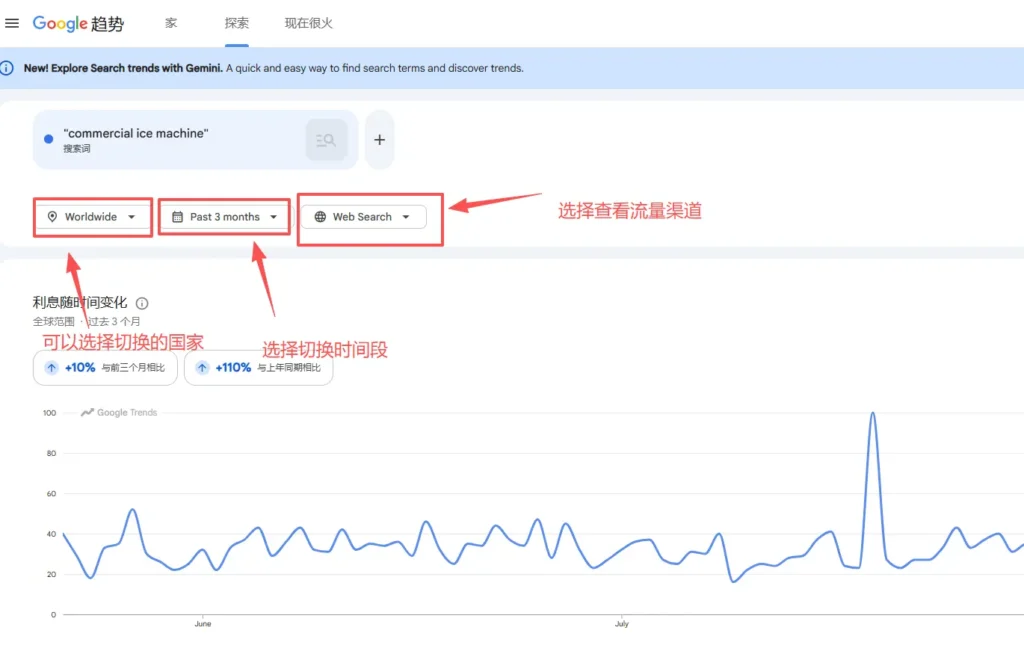Image resolution: width=1024 pixels, height=648 pixels.
Task: Open the hamburger main menu
Action: point(12,24)
